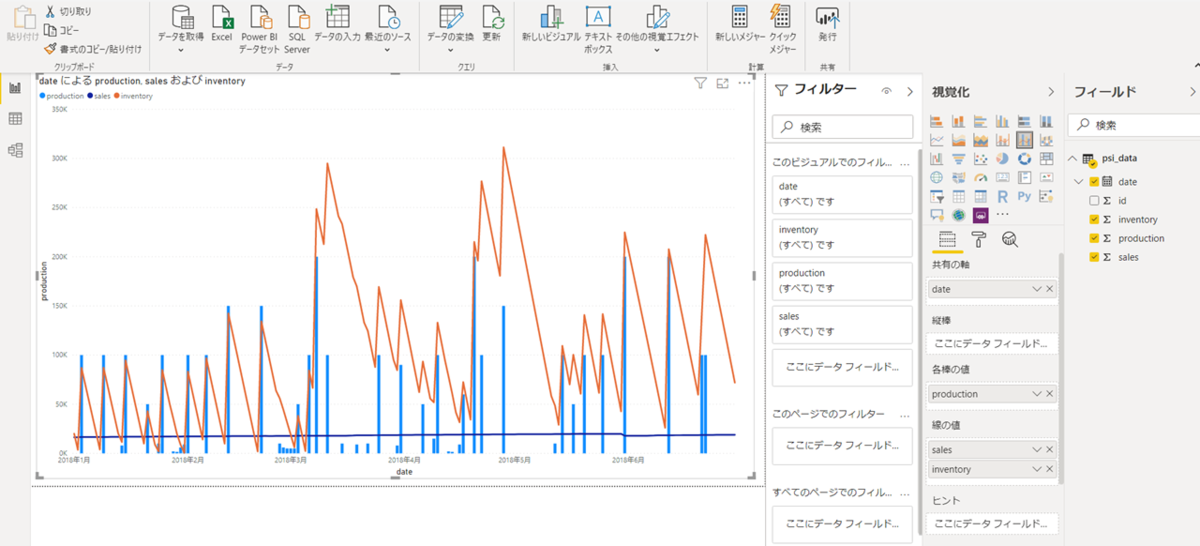1200x546 pixels.
Task: Open dropdown on sales line value
Action: pos(1037,451)
